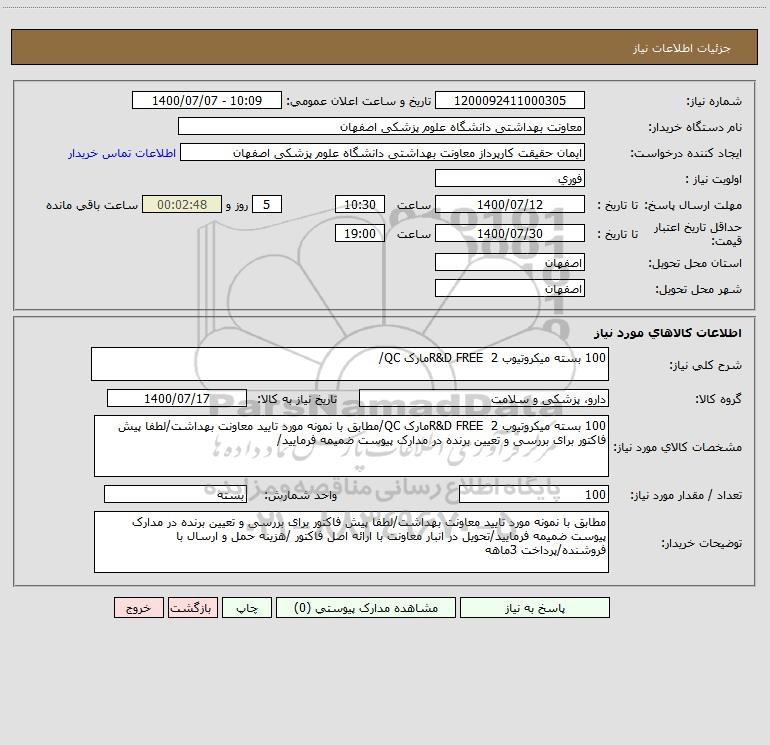The height and width of the screenshot is (745, 770).
Task: Click the label 'شهر محل تحویل:'
Action: 698,290
